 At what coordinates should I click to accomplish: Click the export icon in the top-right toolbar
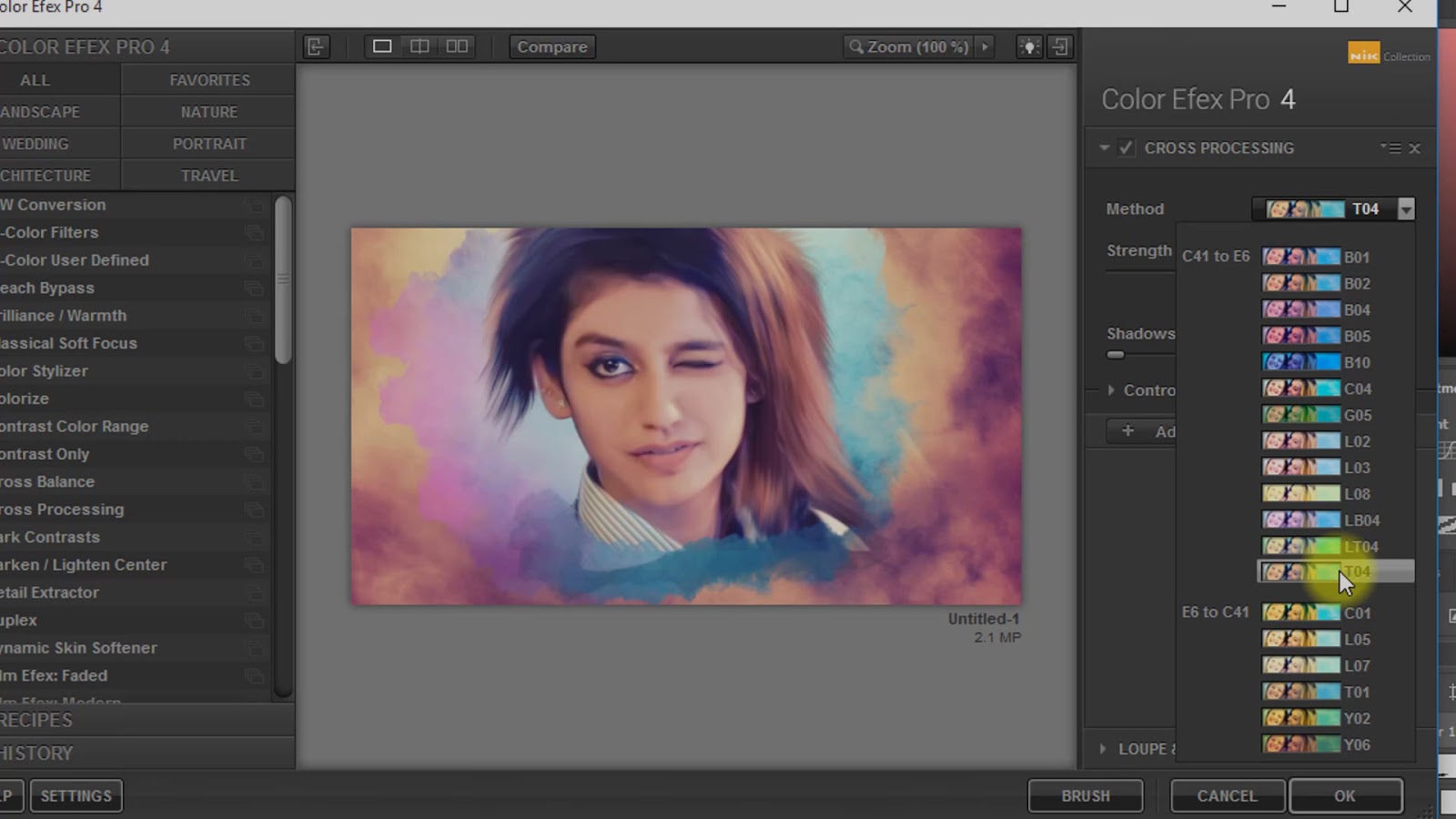tap(1060, 45)
